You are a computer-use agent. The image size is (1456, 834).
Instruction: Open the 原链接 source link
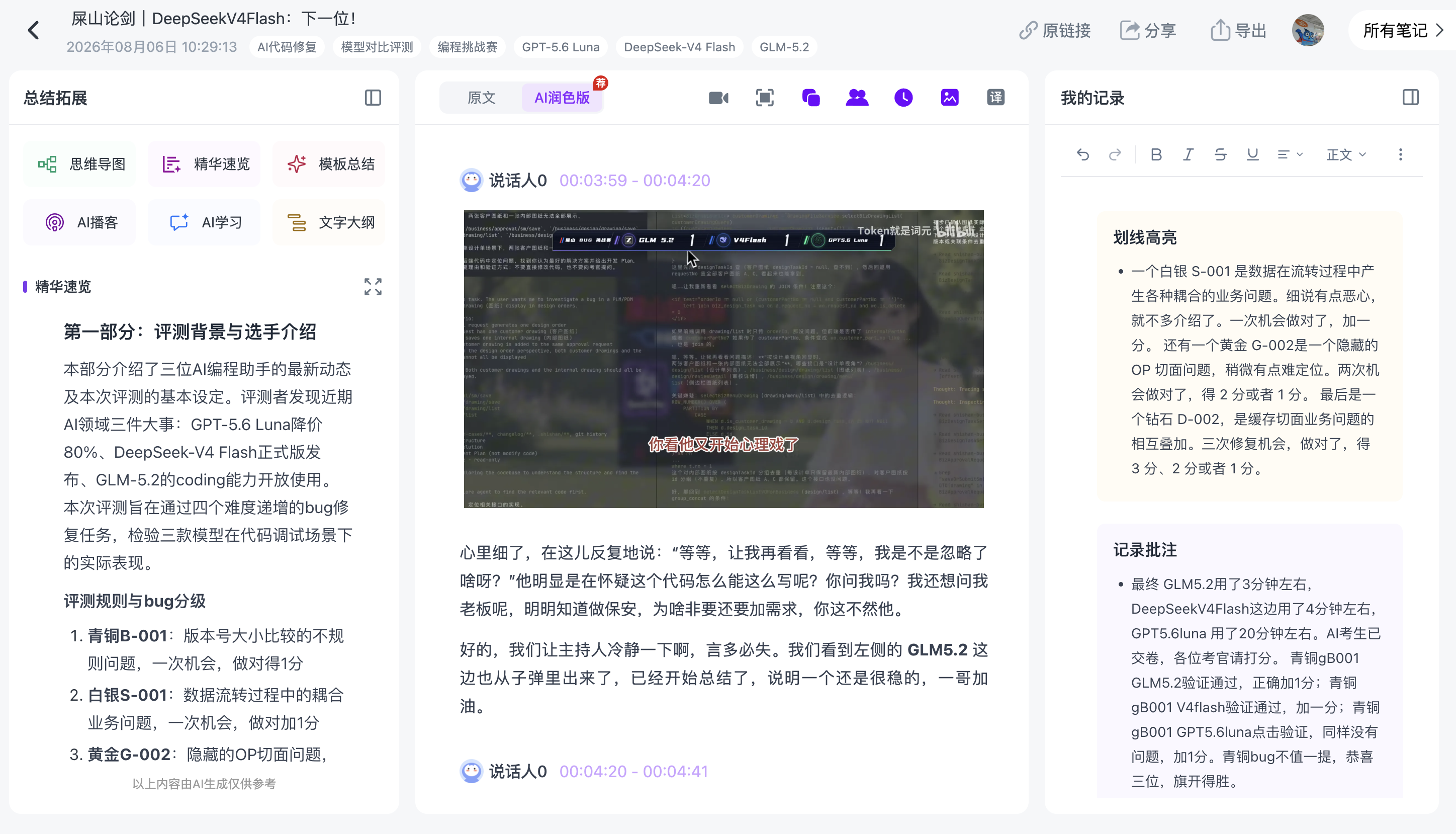1055,30
